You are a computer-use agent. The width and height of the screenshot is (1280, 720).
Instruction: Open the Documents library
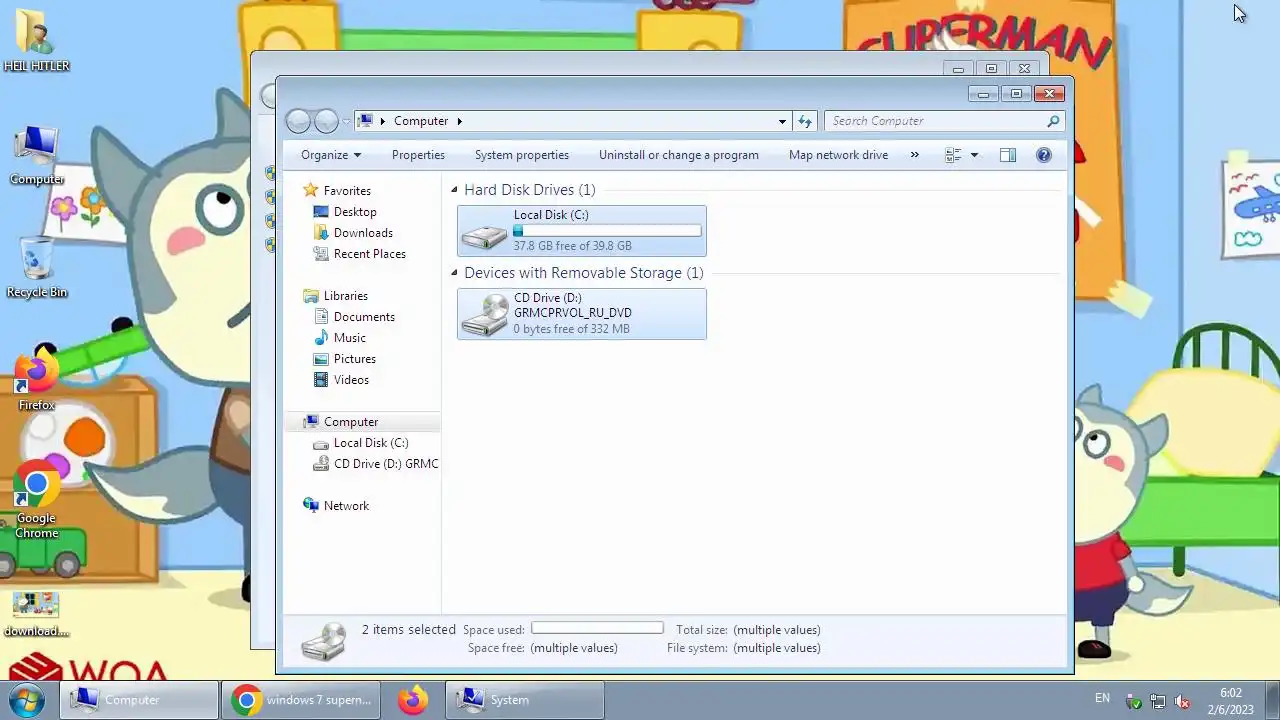tap(364, 317)
